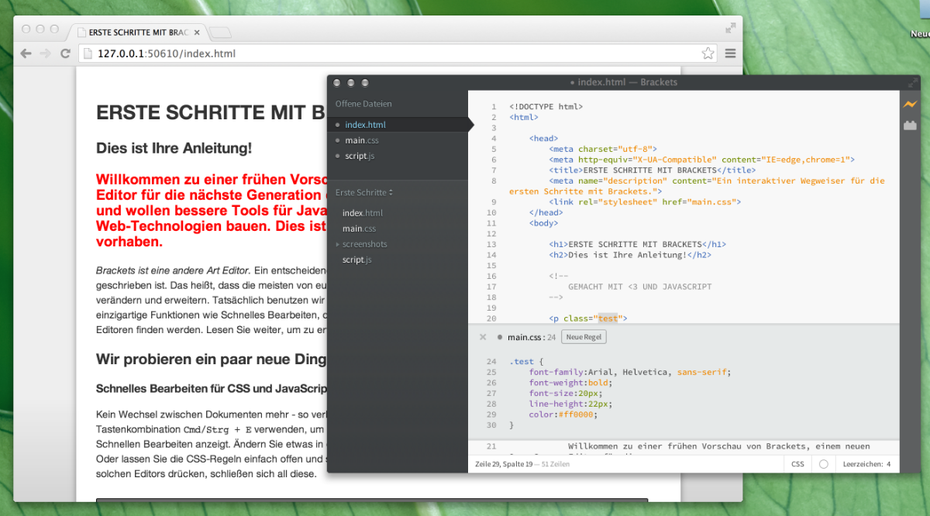Open index.html in the project tree
Screen dimensions: 930x516
pyautogui.click(x=362, y=212)
